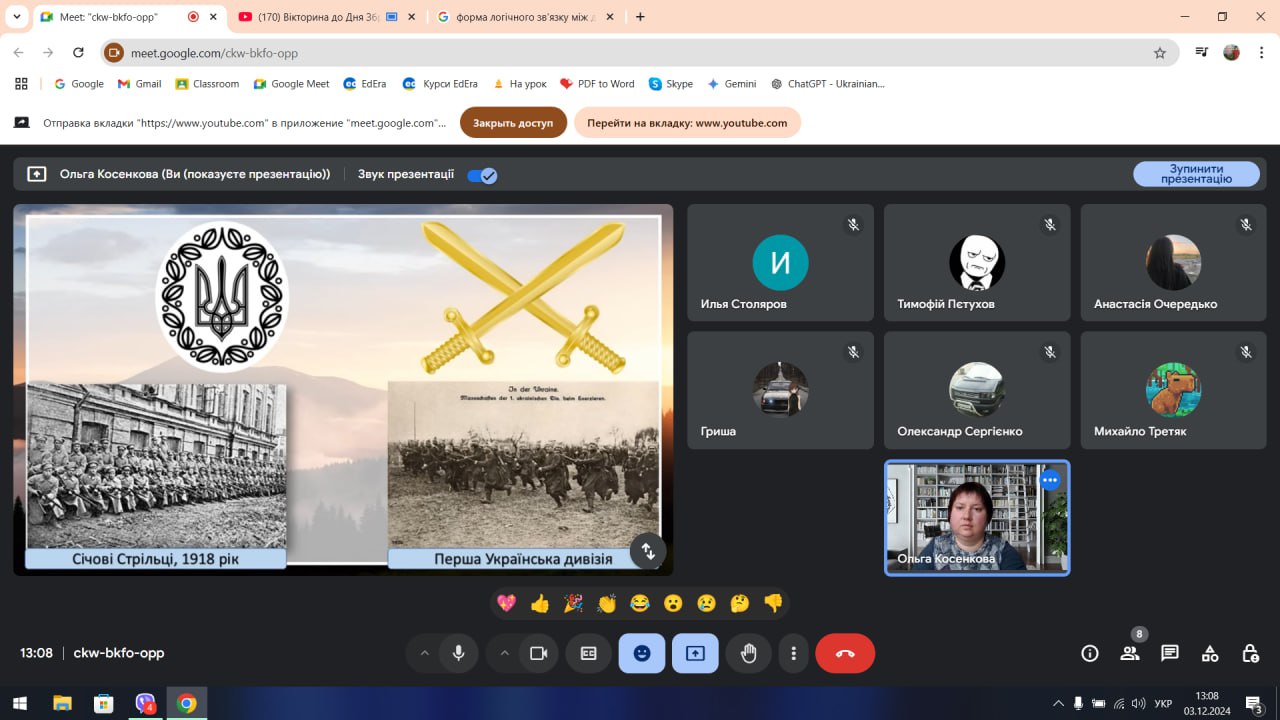This screenshot has height=720, width=1280.
Task: Click the red leave call button
Action: click(x=845, y=653)
